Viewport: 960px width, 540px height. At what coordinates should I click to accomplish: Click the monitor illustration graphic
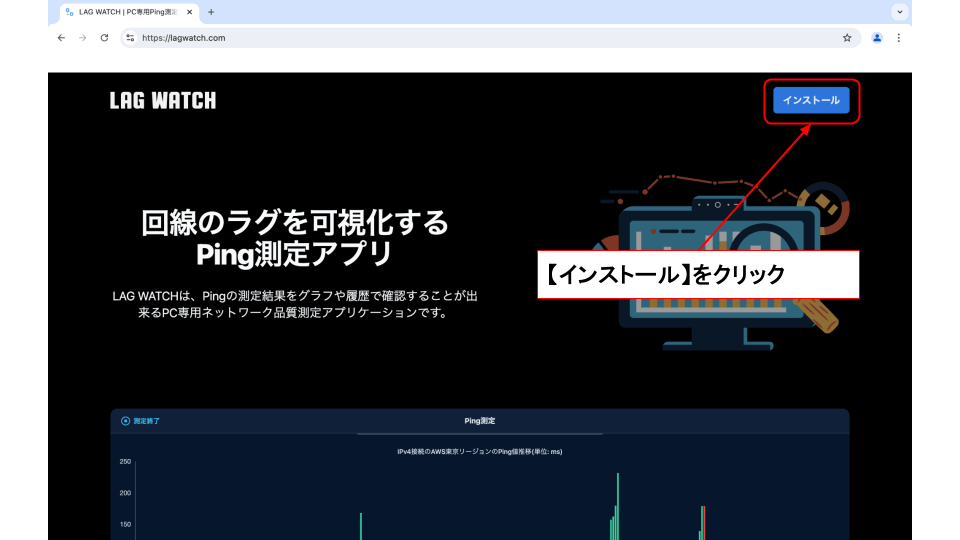point(710,270)
